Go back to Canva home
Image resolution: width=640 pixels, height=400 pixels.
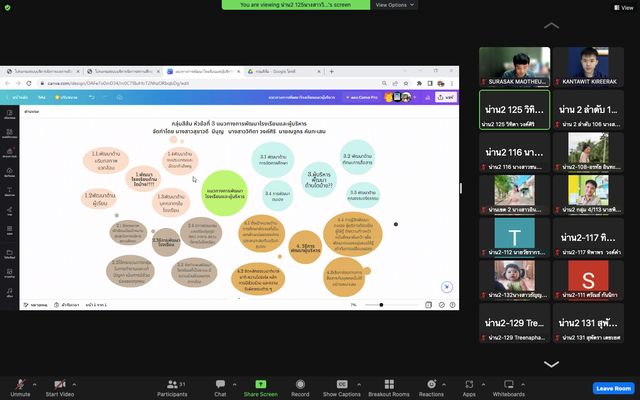pyautogui.click(x=16, y=98)
